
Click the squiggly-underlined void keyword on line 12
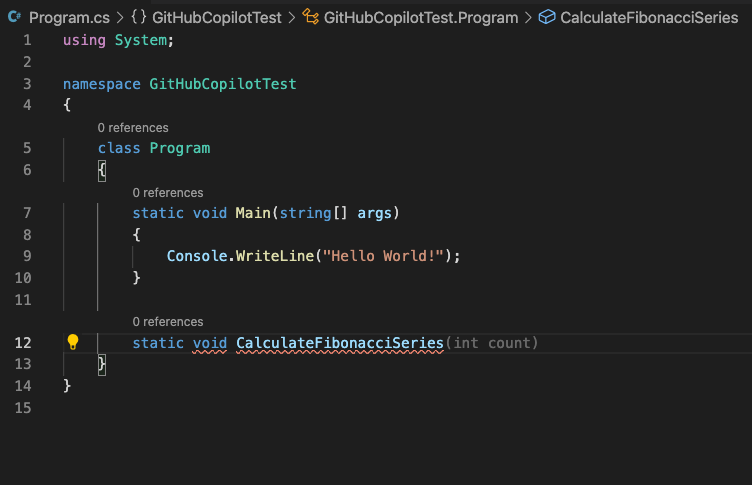pos(210,343)
